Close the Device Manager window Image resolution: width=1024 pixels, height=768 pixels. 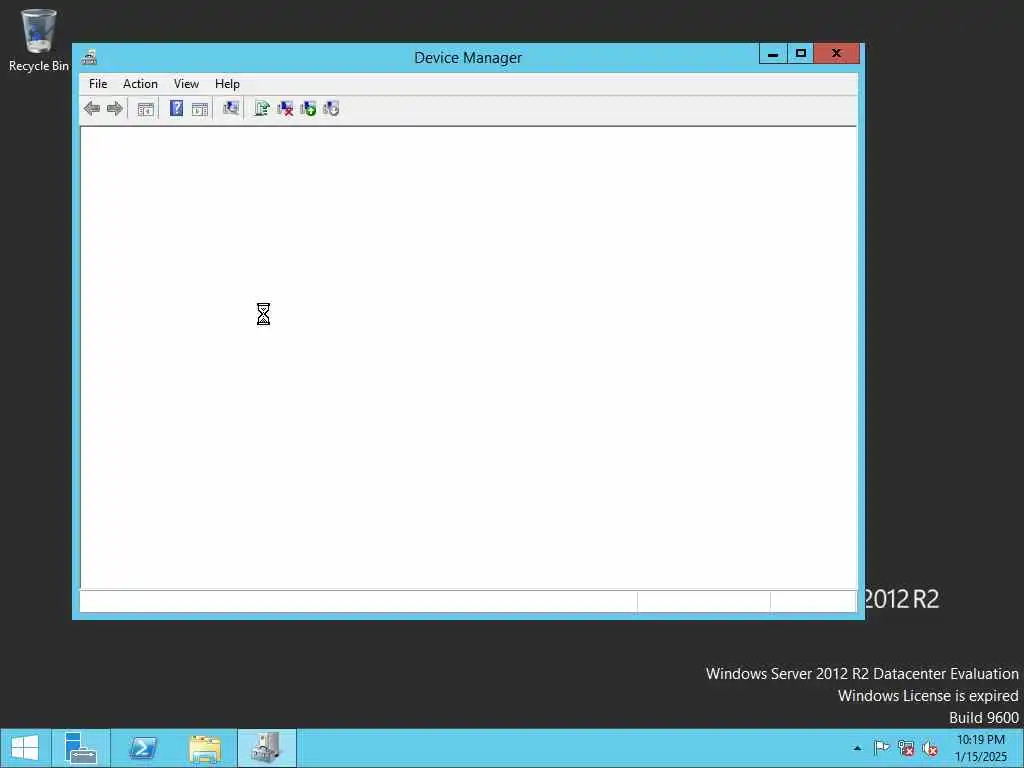point(837,54)
